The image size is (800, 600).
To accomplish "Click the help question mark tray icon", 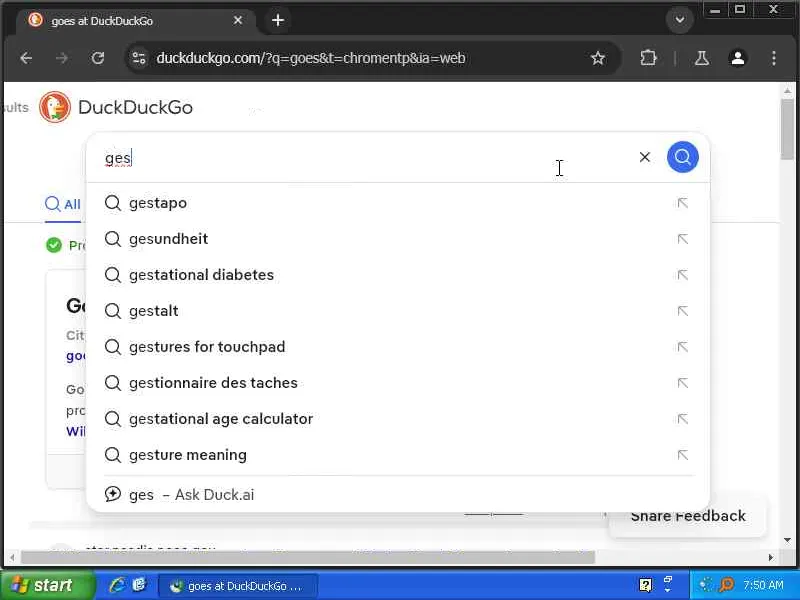I will [645, 585].
